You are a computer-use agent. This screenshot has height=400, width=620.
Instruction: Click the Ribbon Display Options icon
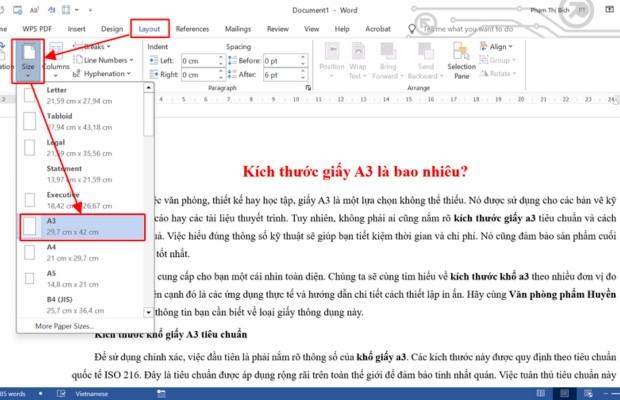pos(609,10)
